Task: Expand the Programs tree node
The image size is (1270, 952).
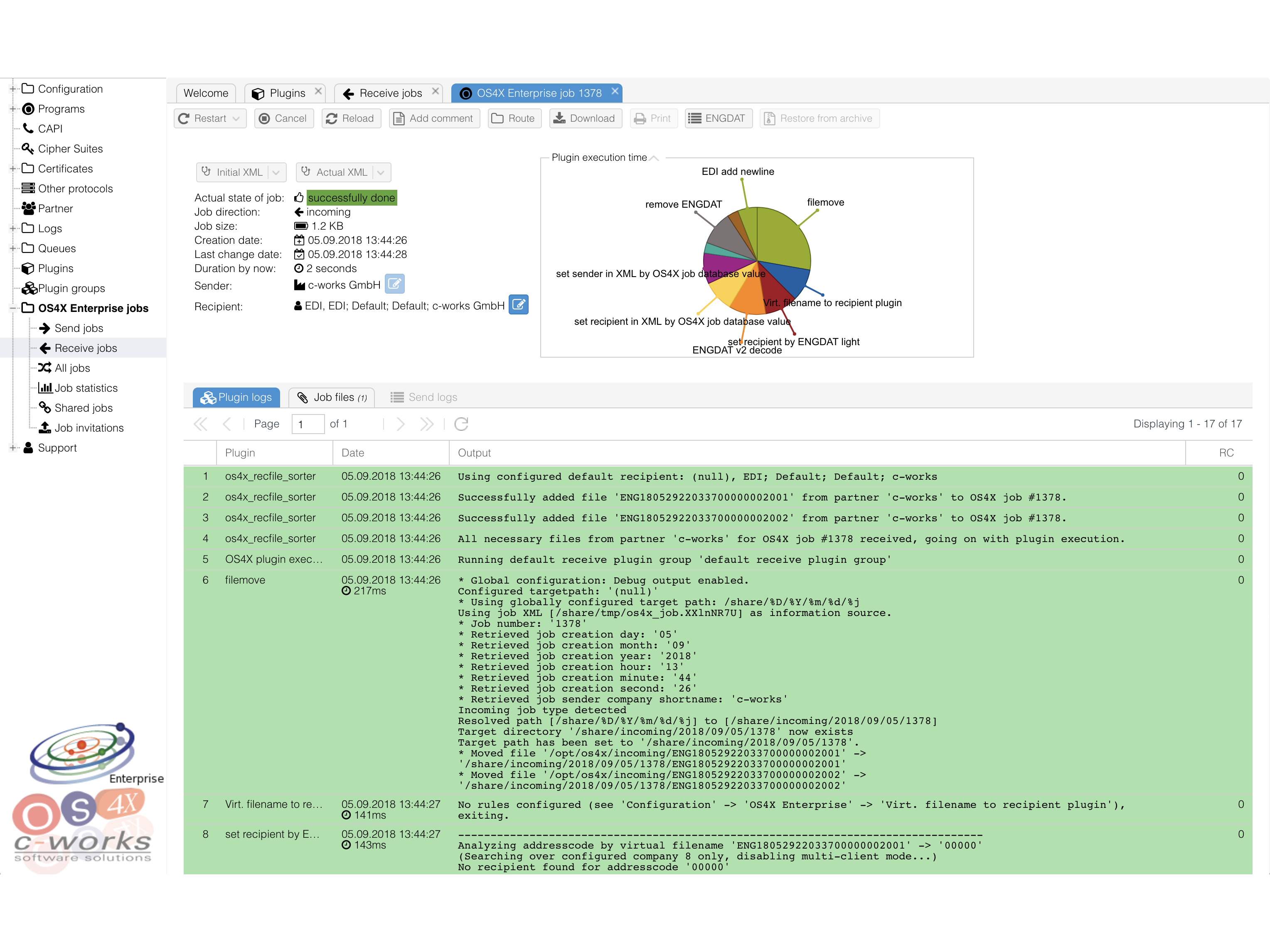Action: pos(12,109)
